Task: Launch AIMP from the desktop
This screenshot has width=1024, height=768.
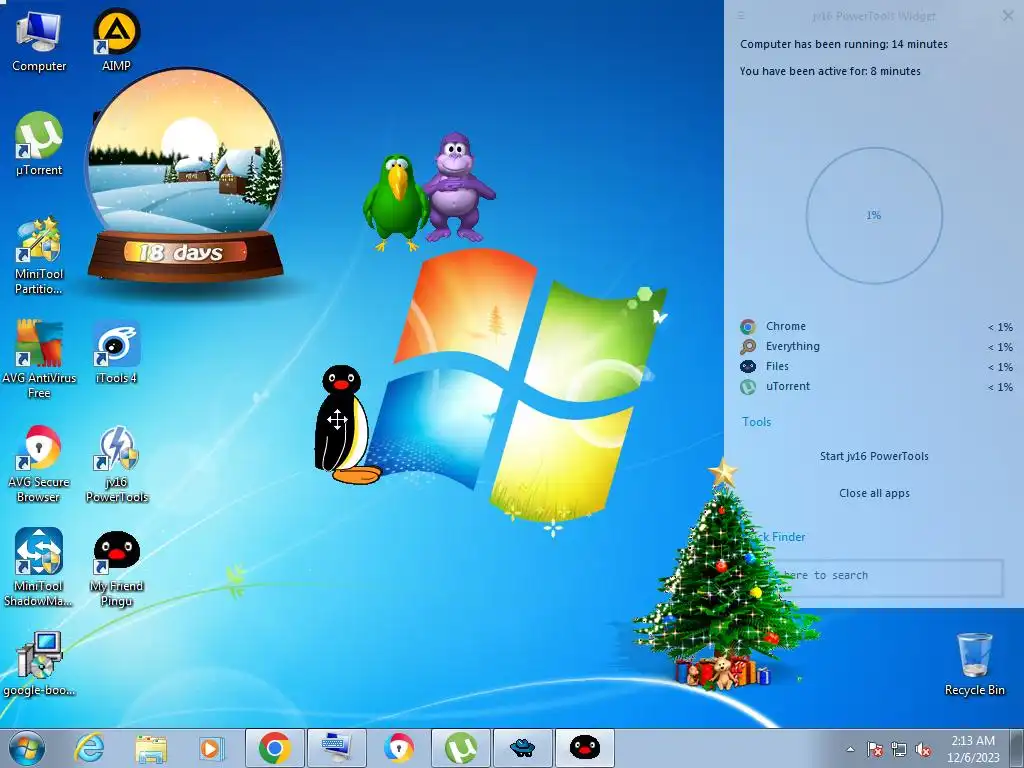Action: click(x=116, y=40)
